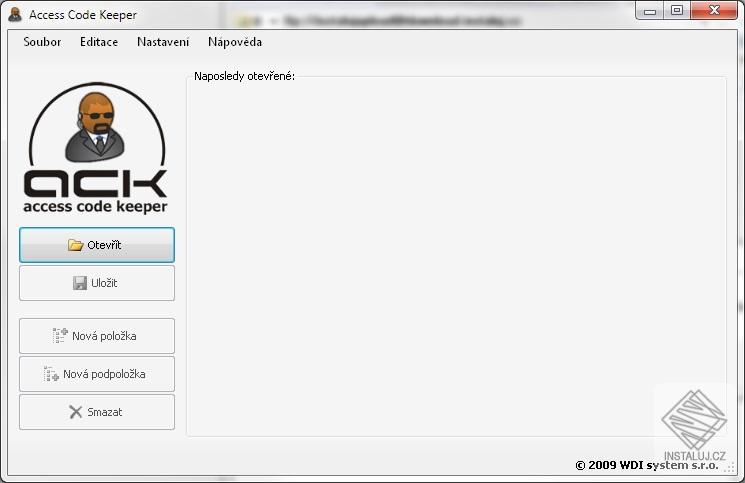Click the Otevřít button
This screenshot has height=483, width=745.
point(97,245)
